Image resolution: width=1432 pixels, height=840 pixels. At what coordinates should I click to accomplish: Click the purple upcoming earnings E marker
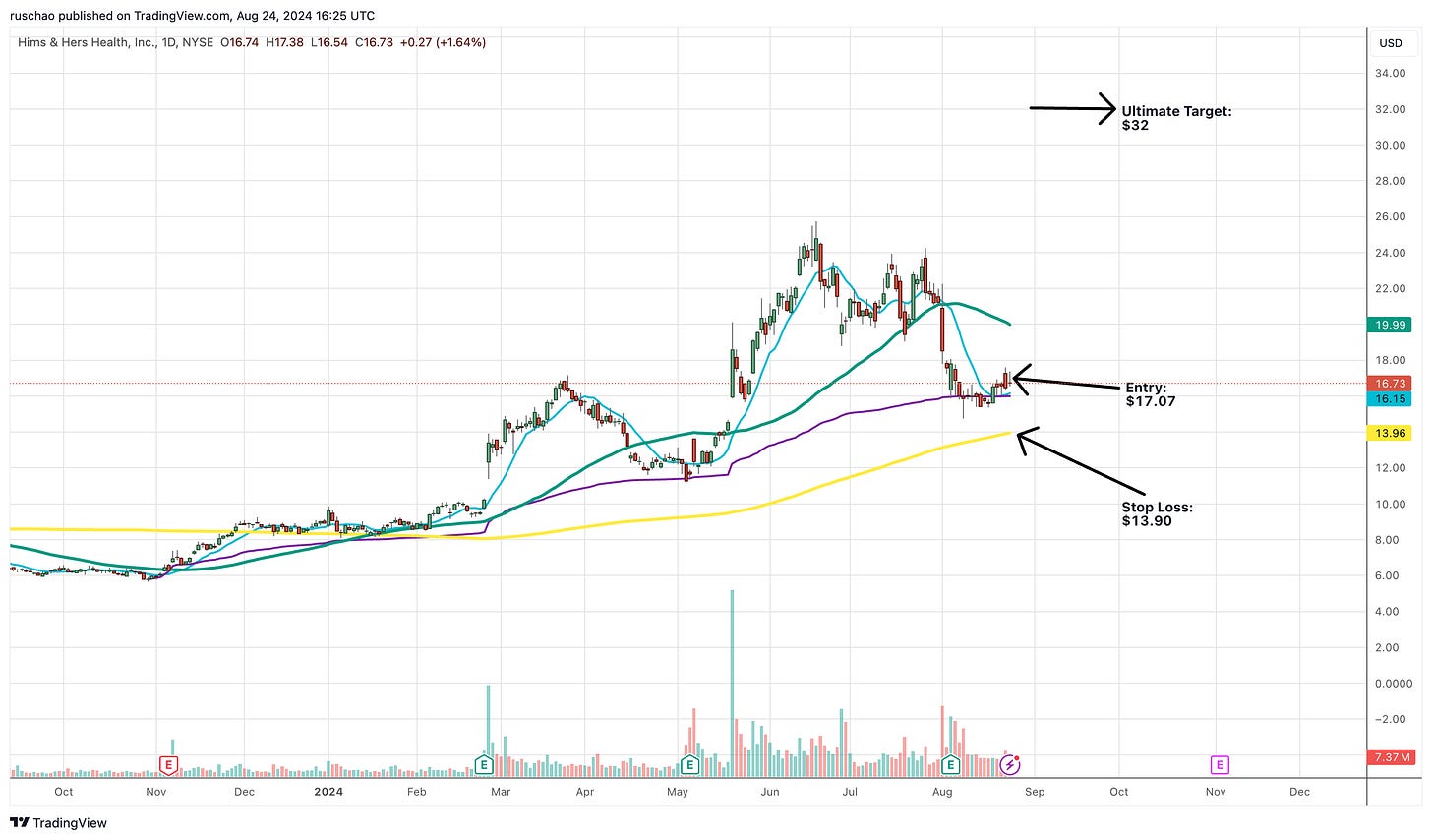point(1220,764)
